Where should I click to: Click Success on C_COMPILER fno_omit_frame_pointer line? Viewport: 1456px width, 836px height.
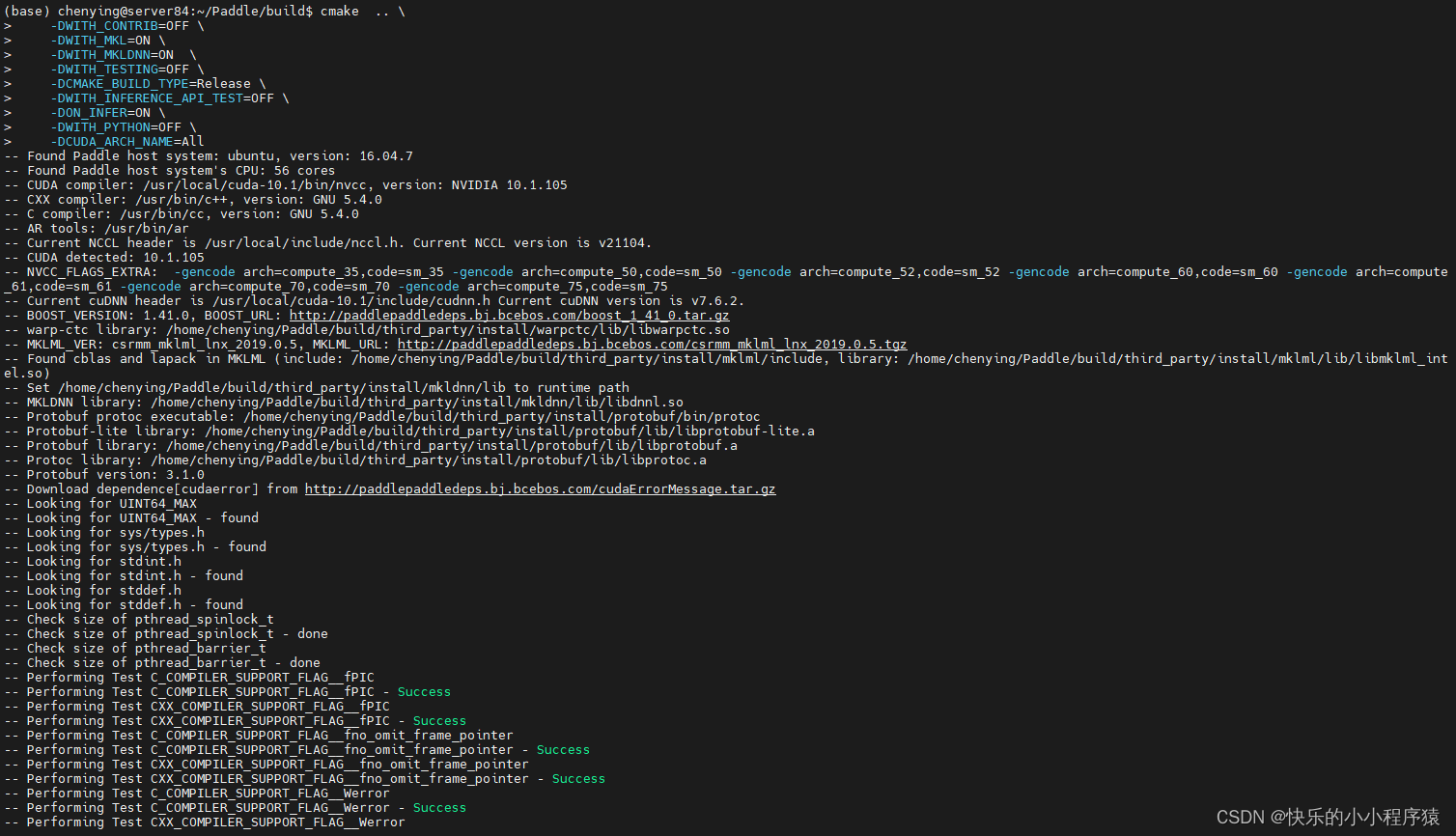click(563, 750)
